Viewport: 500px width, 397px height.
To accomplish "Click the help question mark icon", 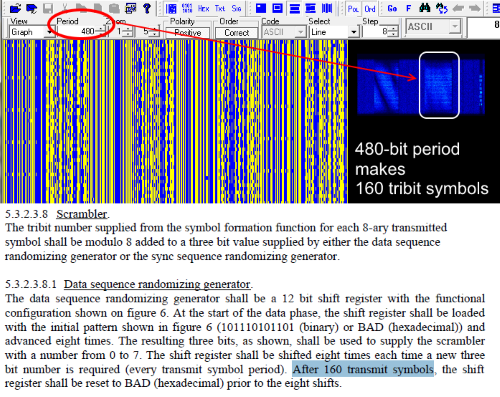I will pyautogui.click(x=147, y=8).
